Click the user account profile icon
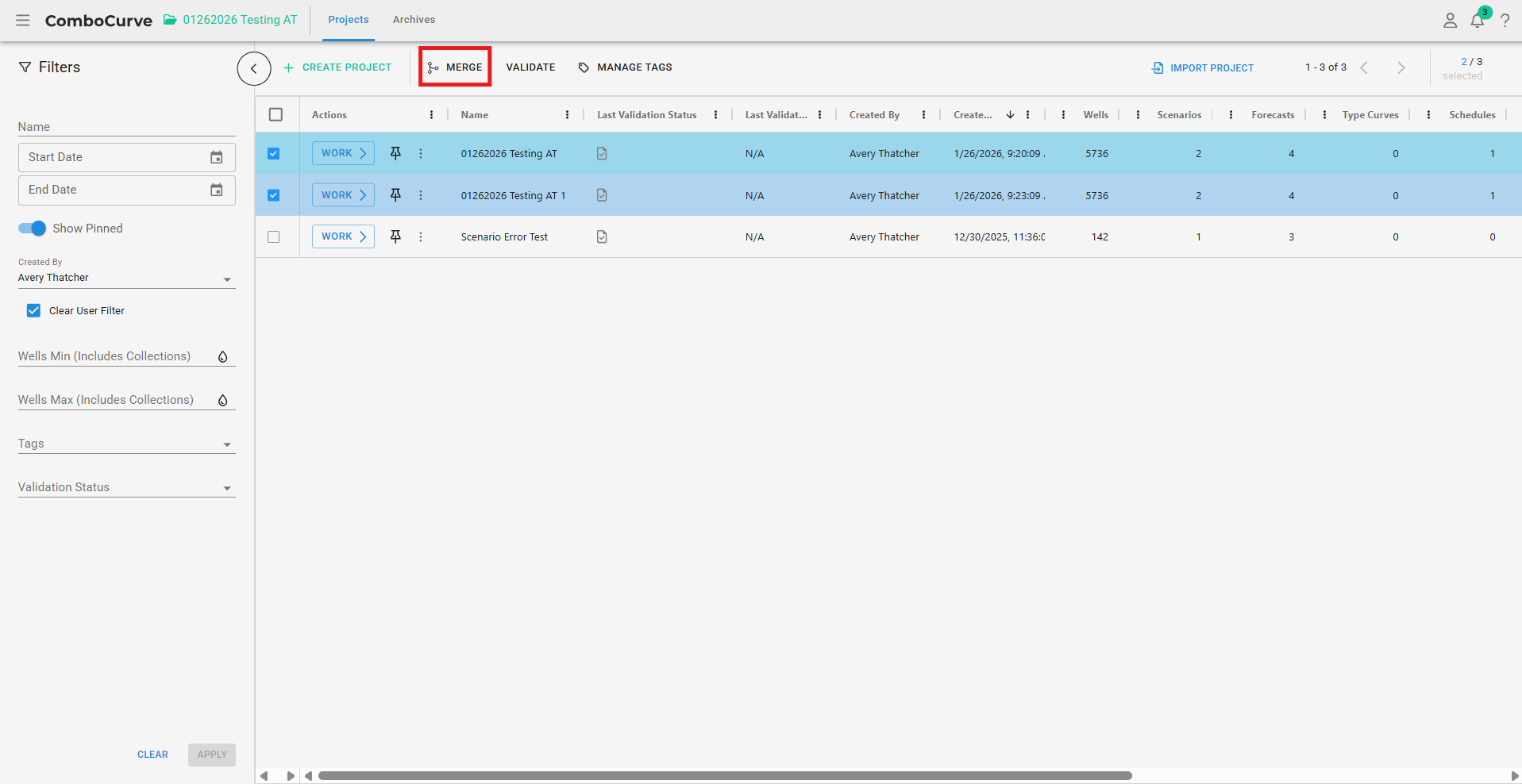This screenshot has width=1522, height=784. tap(1450, 21)
